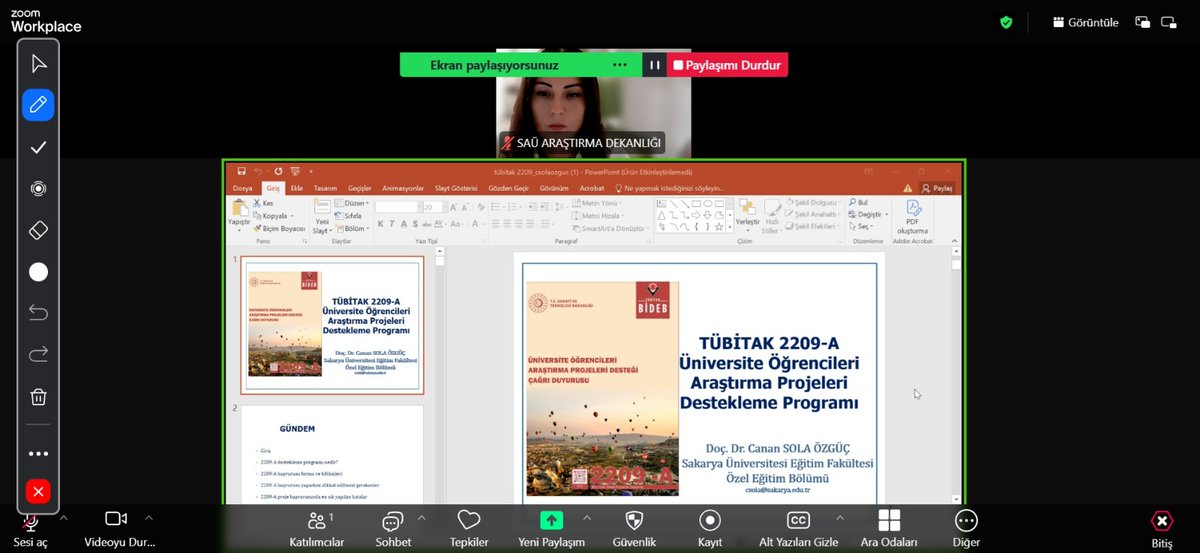1200x553 pixels.
Task: Select the blue pen drawing tool
Action: pyautogui.click(x=38, y=105)
